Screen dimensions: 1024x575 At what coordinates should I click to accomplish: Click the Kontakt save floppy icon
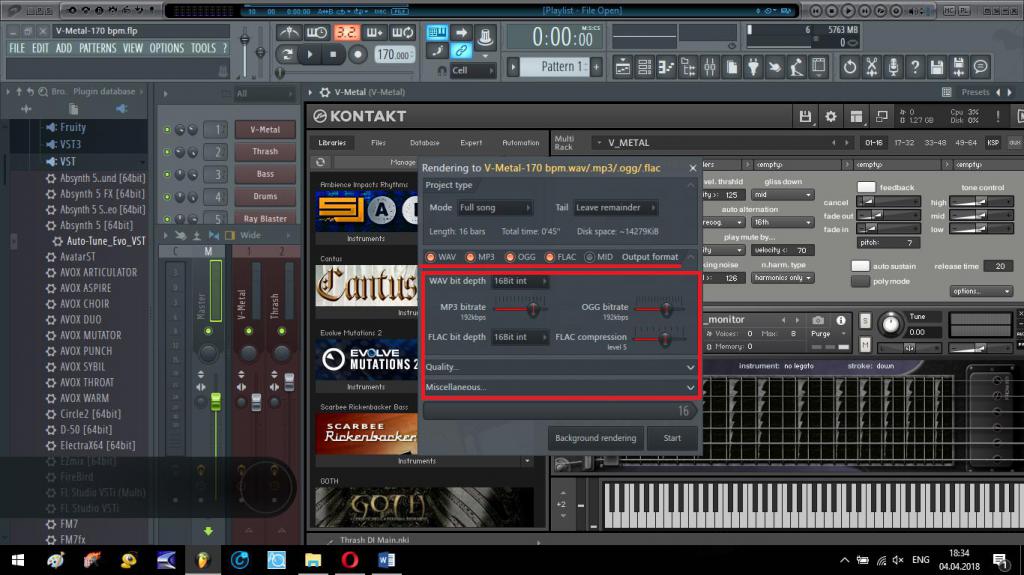[x=805, y=116]
